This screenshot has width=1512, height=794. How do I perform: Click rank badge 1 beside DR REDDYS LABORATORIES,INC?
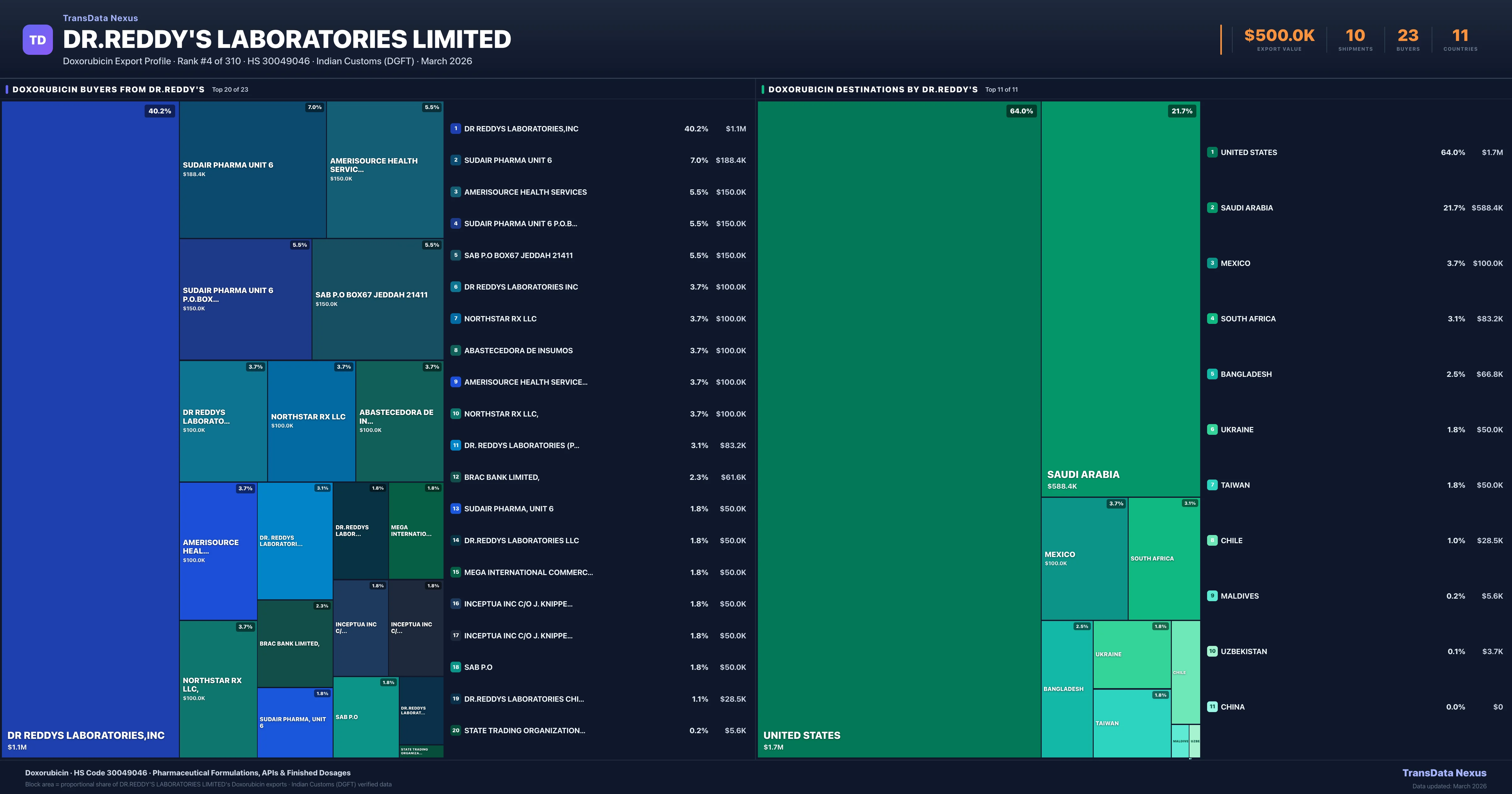point(455,129)
